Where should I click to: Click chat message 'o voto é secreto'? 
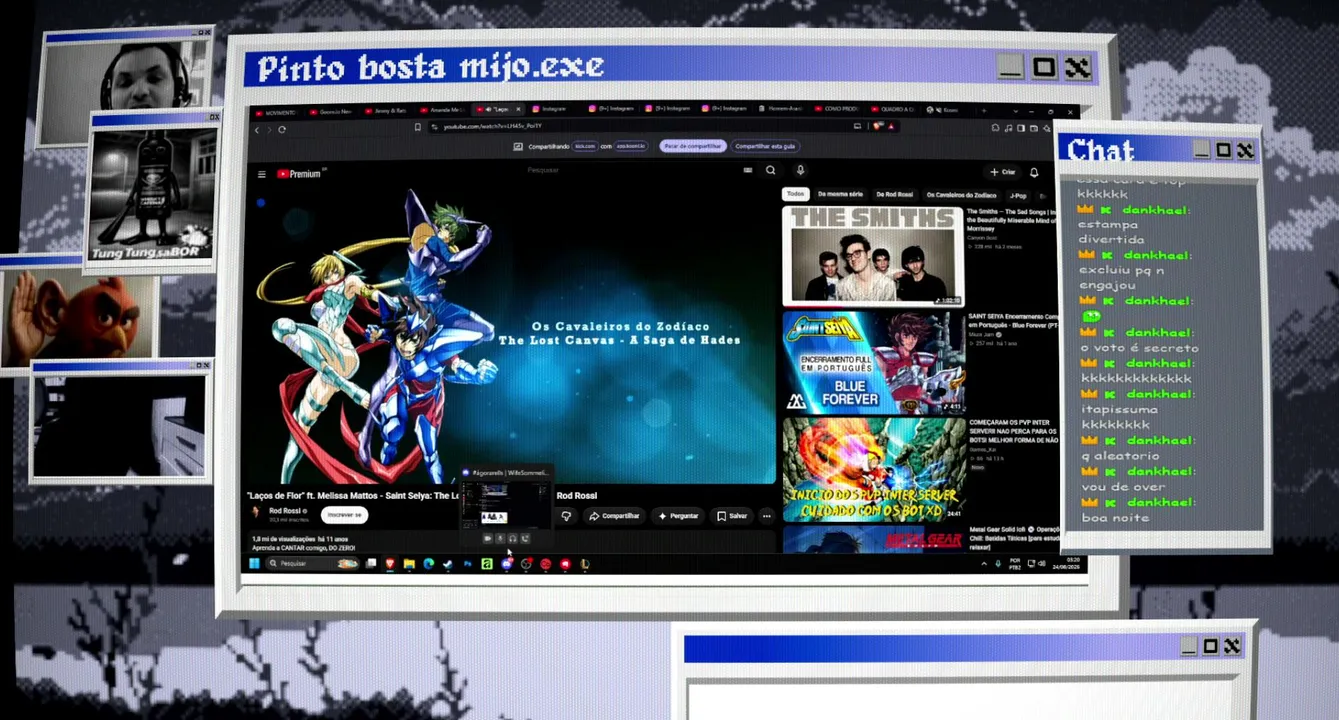(1137, 348)
